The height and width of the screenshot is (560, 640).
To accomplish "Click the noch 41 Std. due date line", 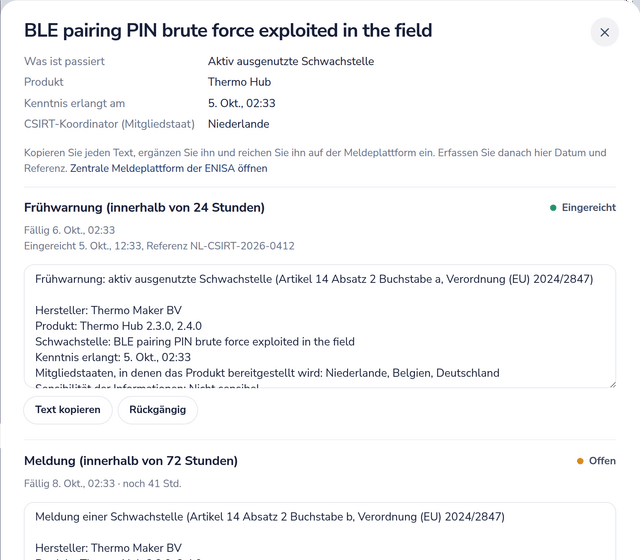I will click(102, 484).
